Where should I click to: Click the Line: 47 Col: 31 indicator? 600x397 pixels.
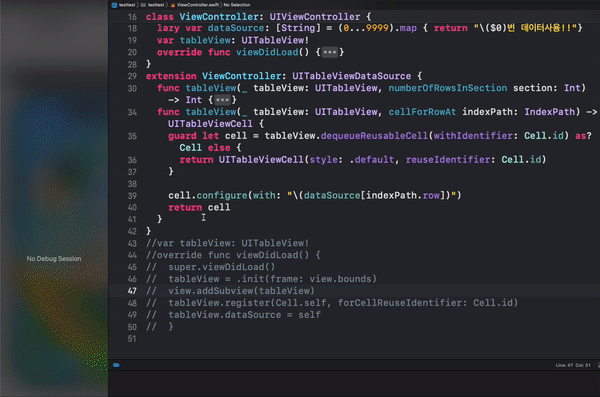coord(573,365)
